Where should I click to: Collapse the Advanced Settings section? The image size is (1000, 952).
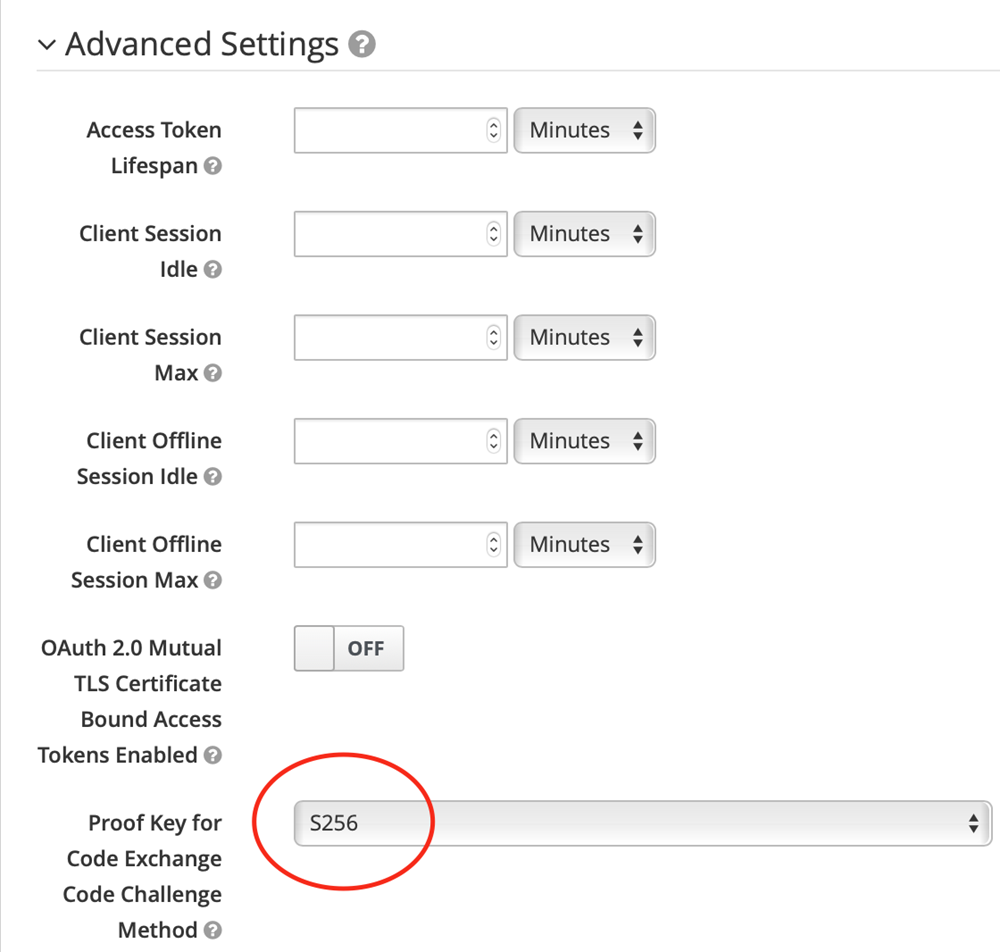tap(46, 45)
